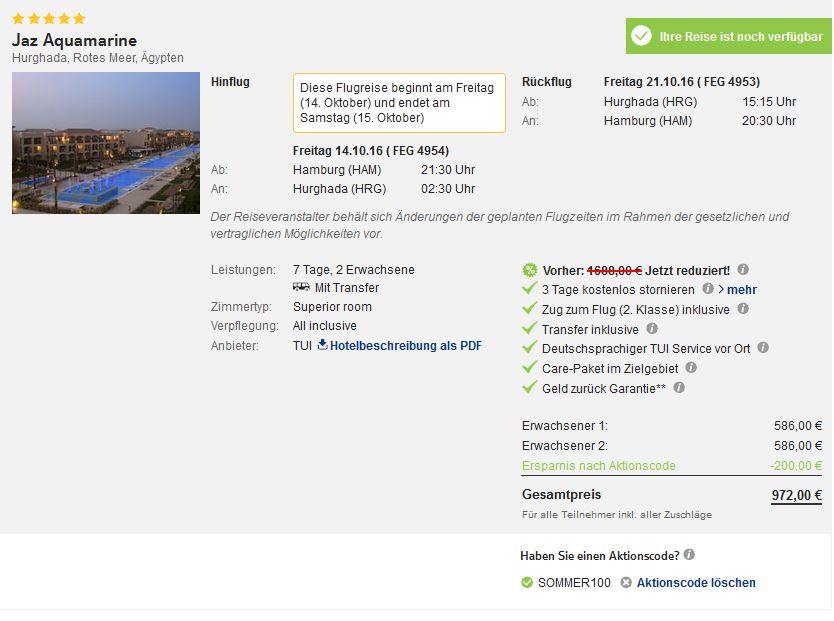Click the transfer bus icon
Viewport: 834px width, 621px height.
click(301, 287)
